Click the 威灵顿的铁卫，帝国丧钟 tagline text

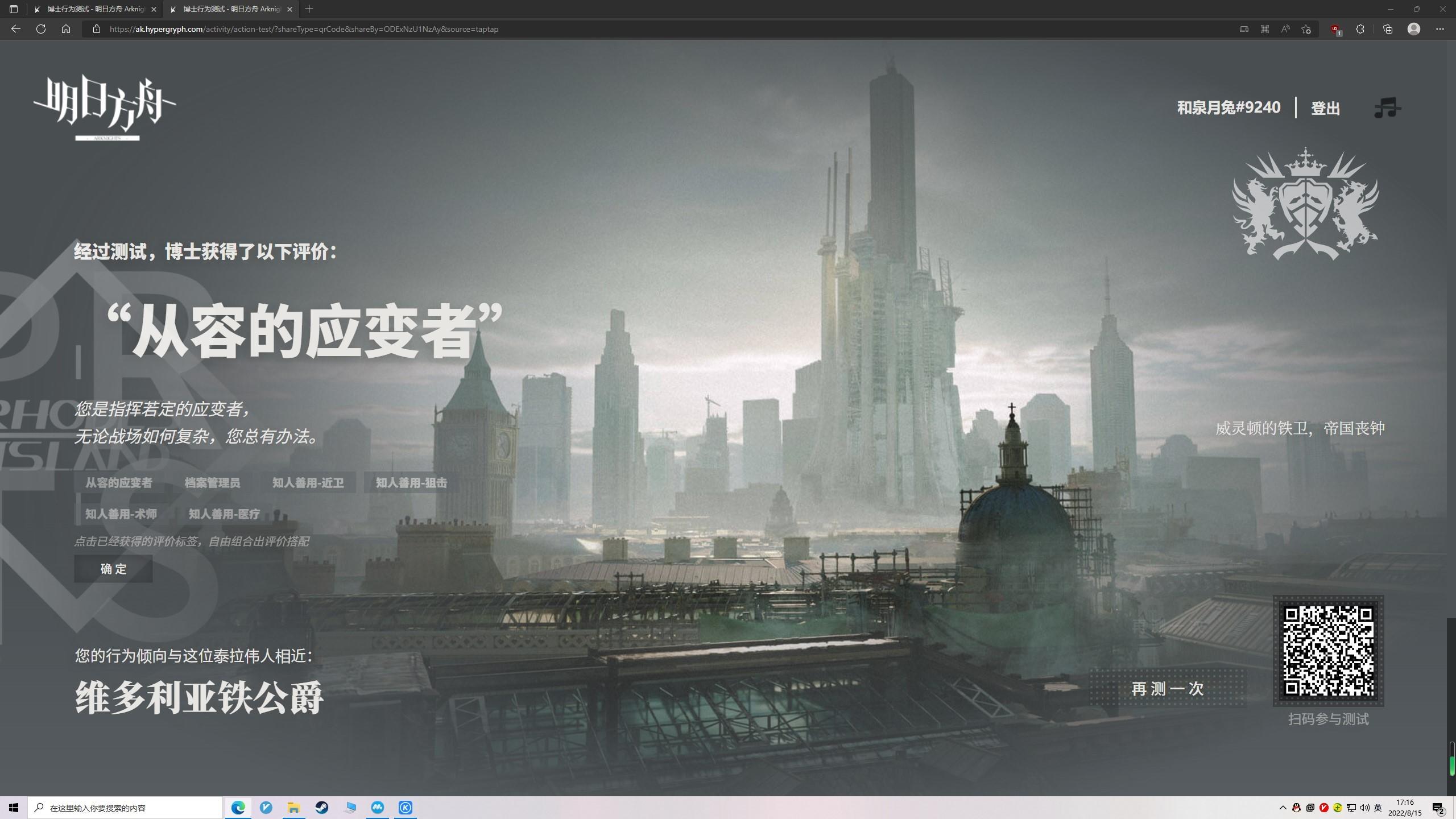pos(1300,428)
